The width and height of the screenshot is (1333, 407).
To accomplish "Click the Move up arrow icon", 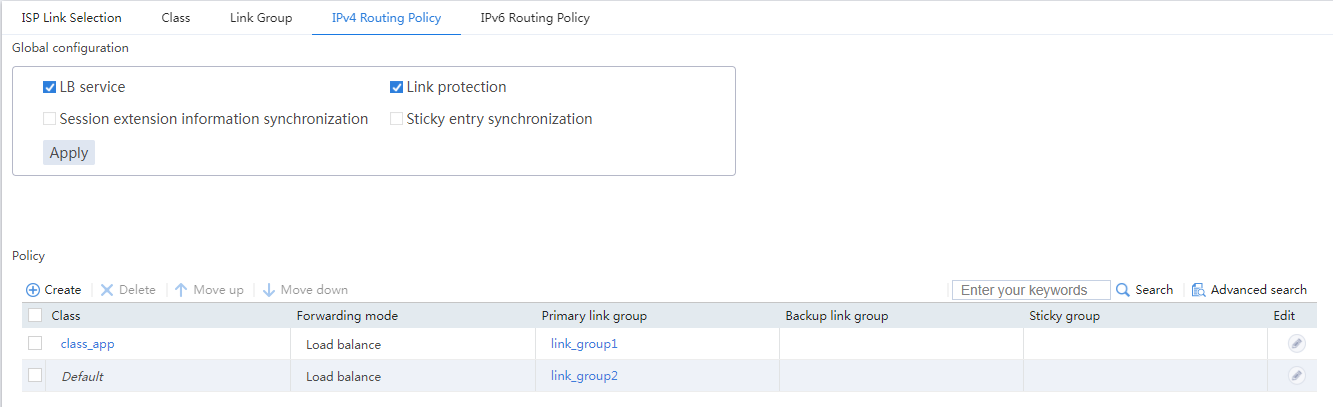I will [x=181, y=290].
